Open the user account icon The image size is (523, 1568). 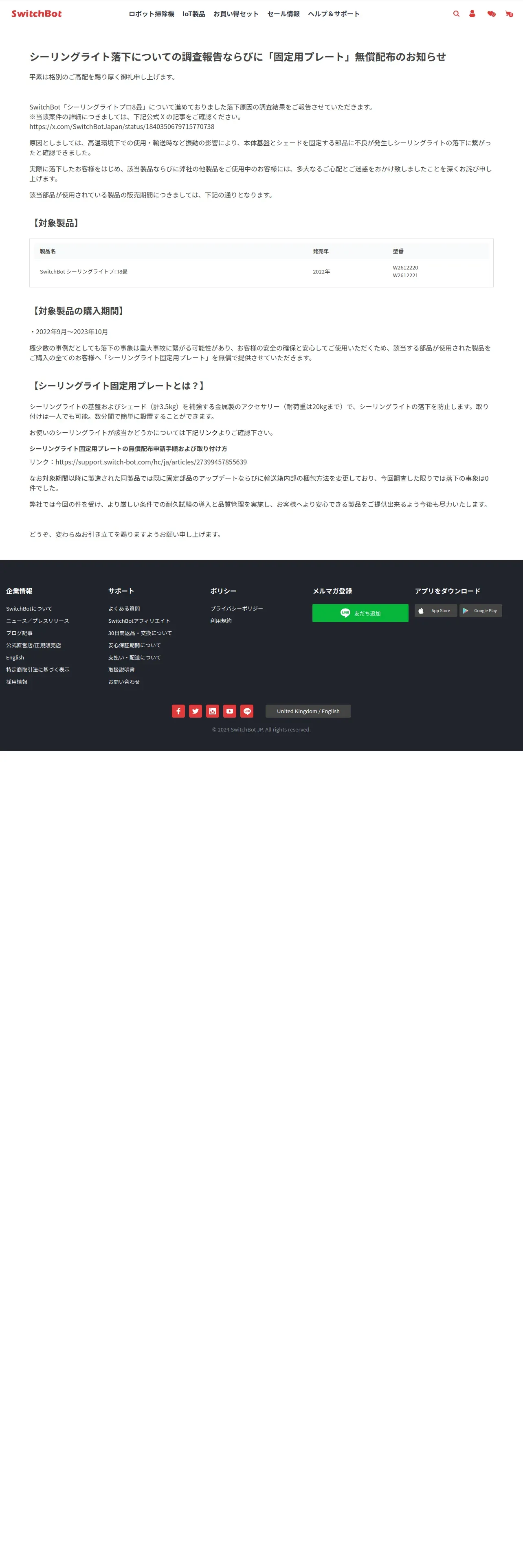(x=472, y=13)
